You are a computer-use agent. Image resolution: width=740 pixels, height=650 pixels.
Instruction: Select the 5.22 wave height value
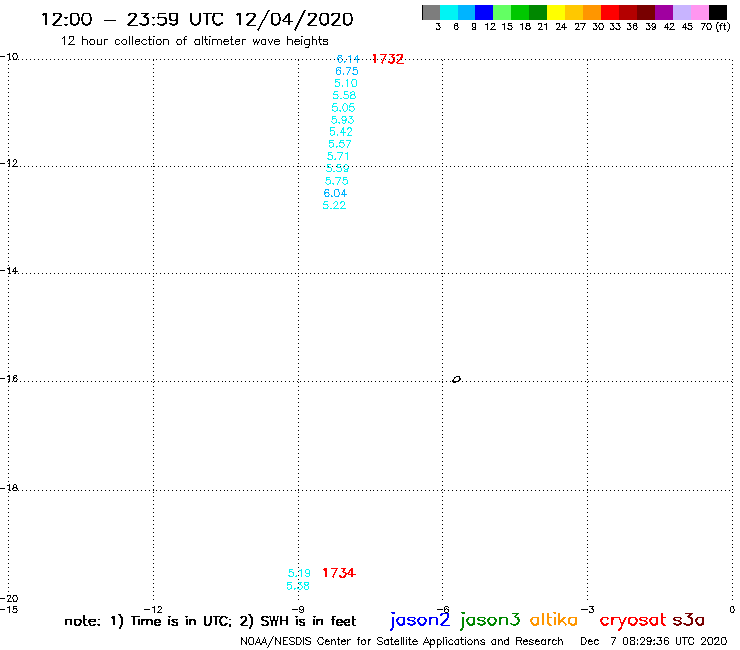click(334, 205)
